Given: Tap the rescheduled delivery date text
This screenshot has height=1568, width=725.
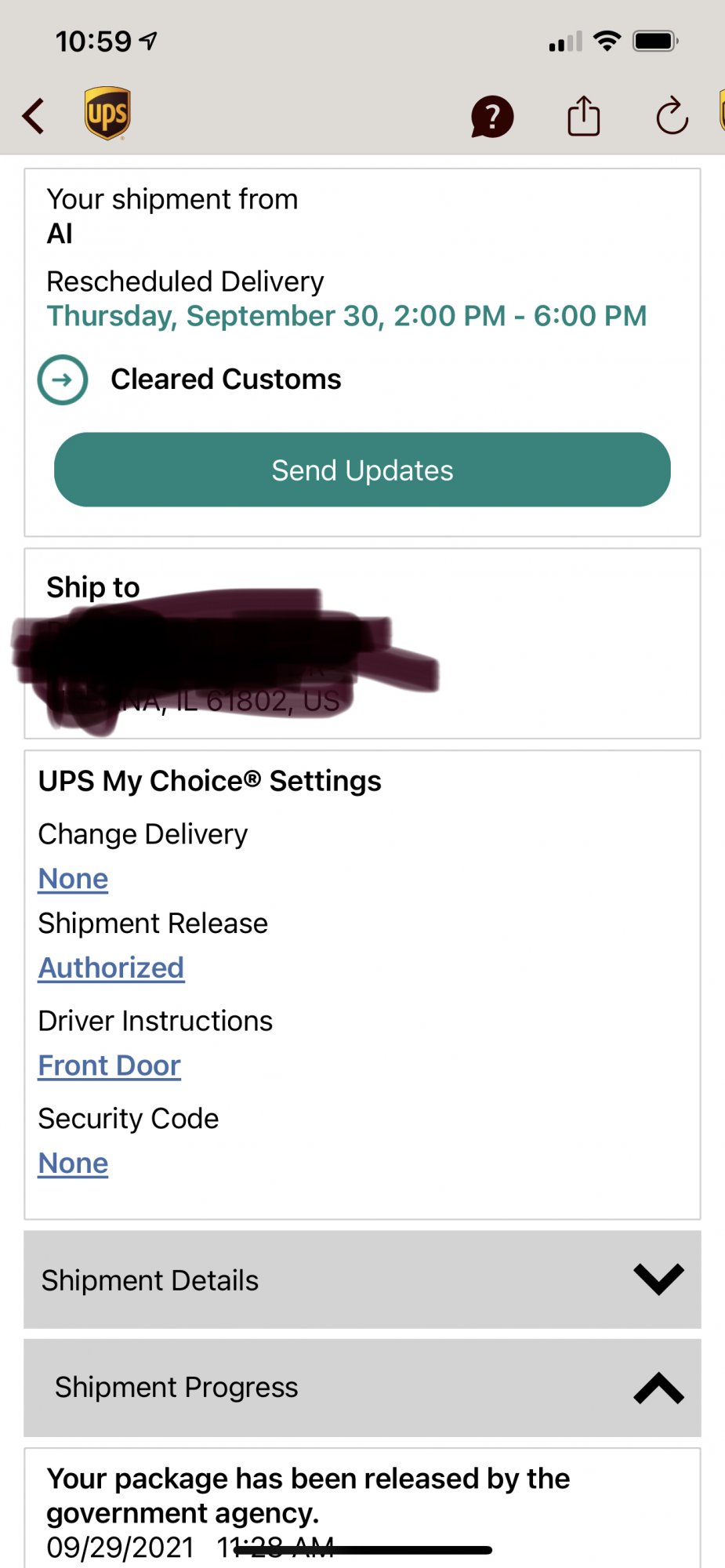Looking at the screenshot, I should point(346,316).
